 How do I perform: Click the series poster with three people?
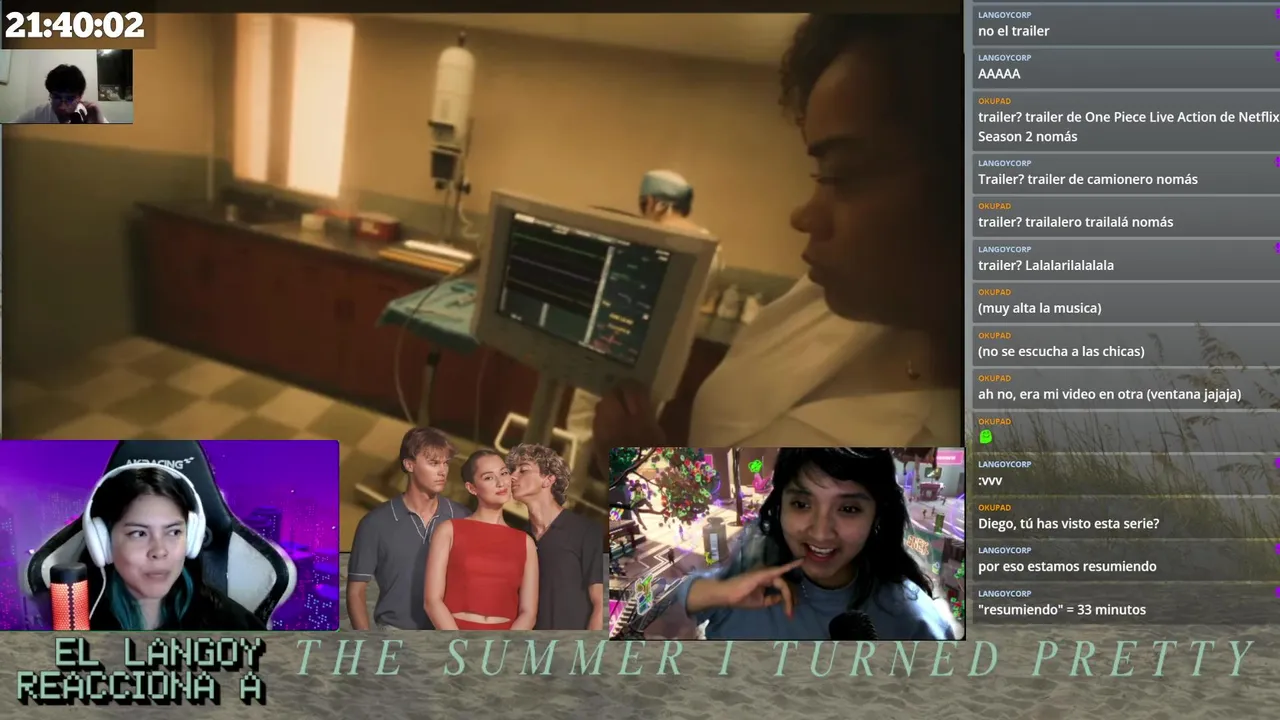tap(474, 530)
